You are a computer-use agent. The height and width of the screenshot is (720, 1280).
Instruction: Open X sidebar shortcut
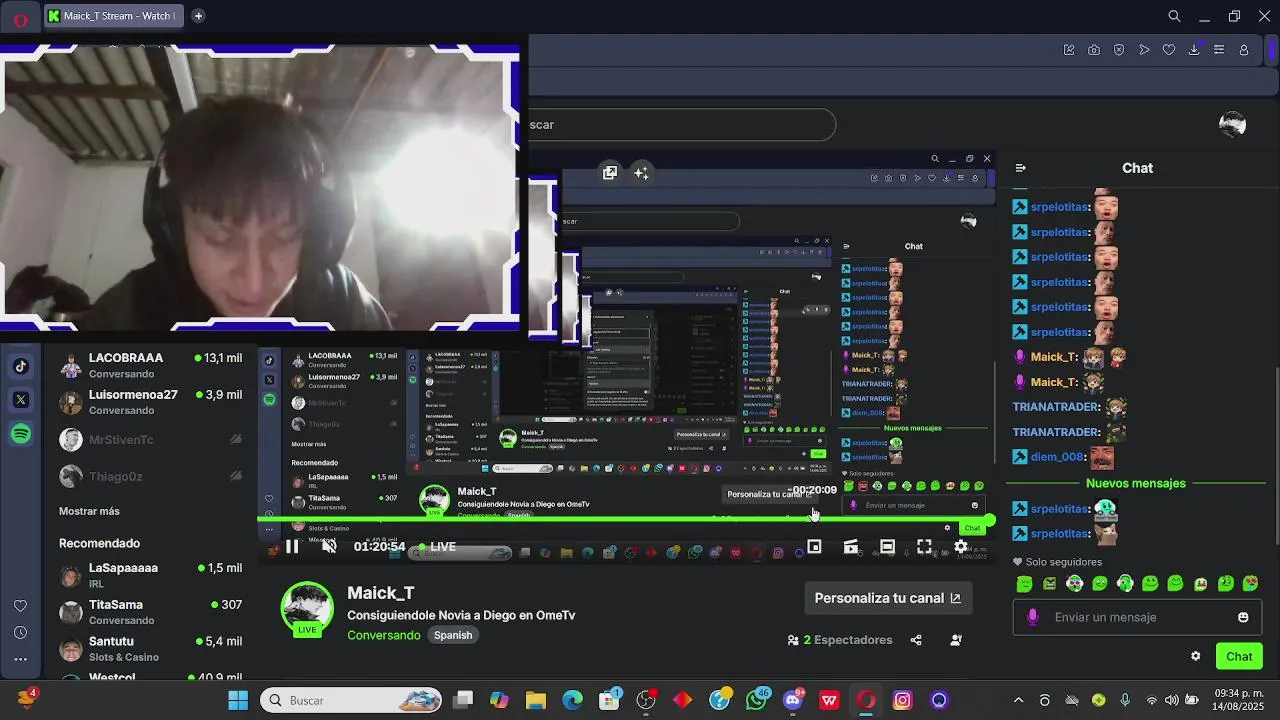click(21, 400)
